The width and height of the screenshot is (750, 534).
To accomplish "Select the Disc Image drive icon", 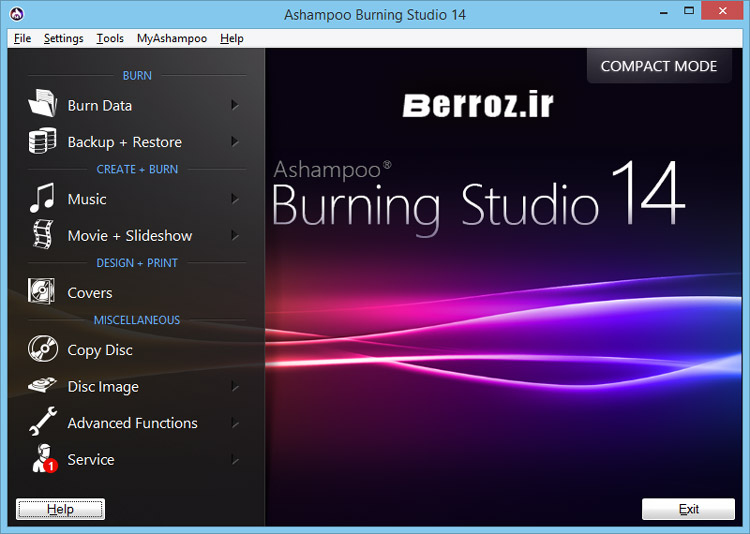I will click(x=43, y=387).
